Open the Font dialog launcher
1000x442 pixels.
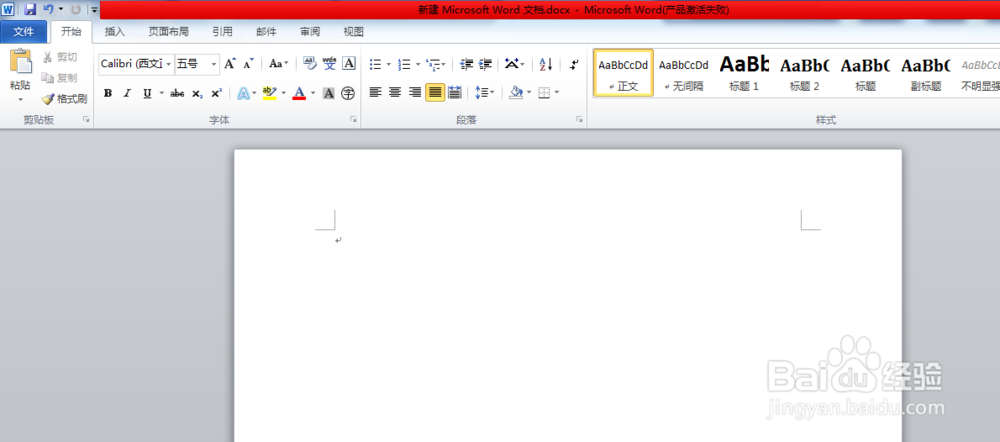click(353, 119)
